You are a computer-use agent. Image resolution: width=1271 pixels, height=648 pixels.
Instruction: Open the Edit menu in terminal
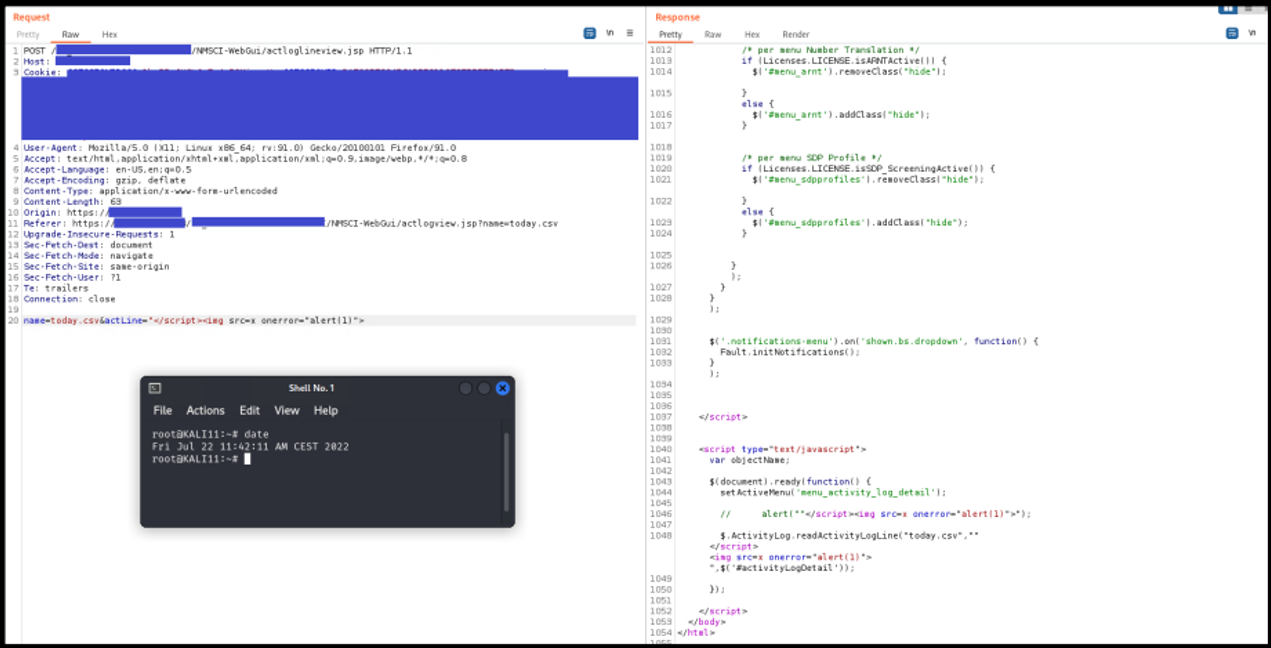249,411
